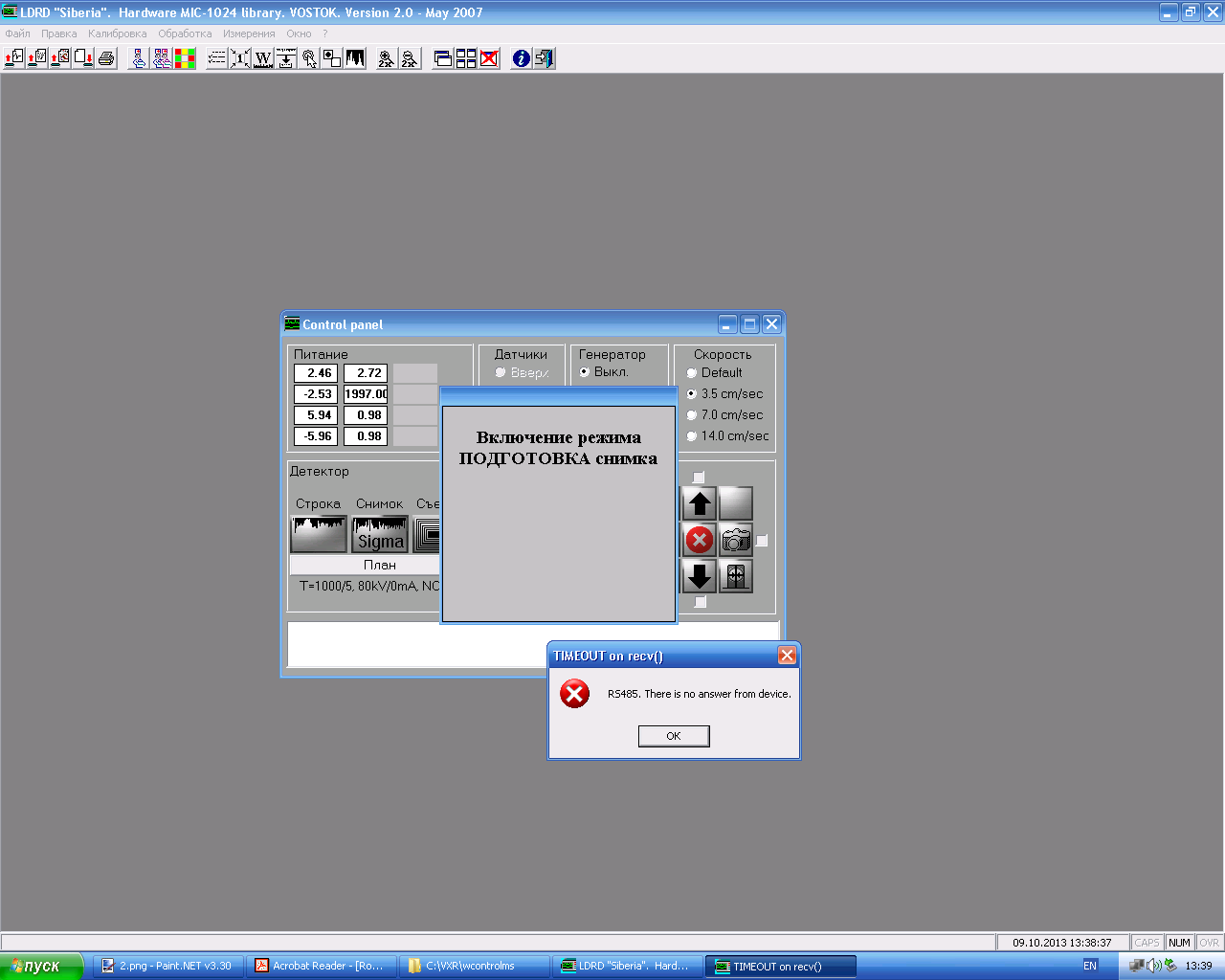Click the tile windows toolbar icon
The width and height of the screenshot is (1225, 980).
point(466,58)
